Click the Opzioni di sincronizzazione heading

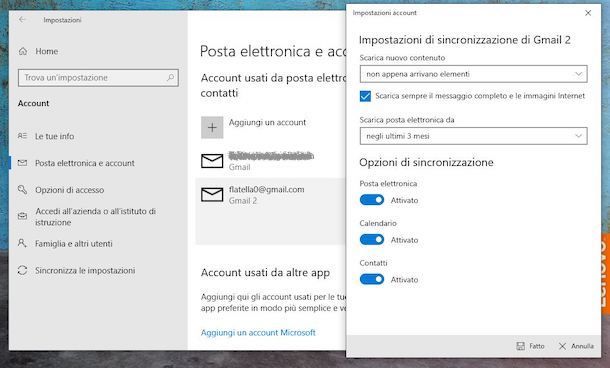426,162
